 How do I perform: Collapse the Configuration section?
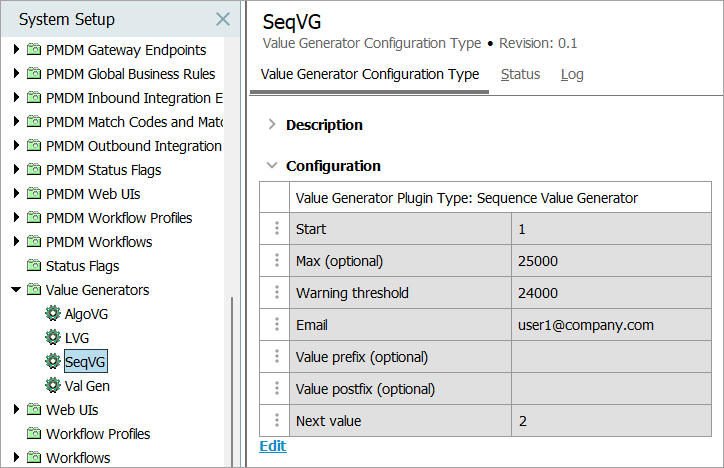coord(271,166)
